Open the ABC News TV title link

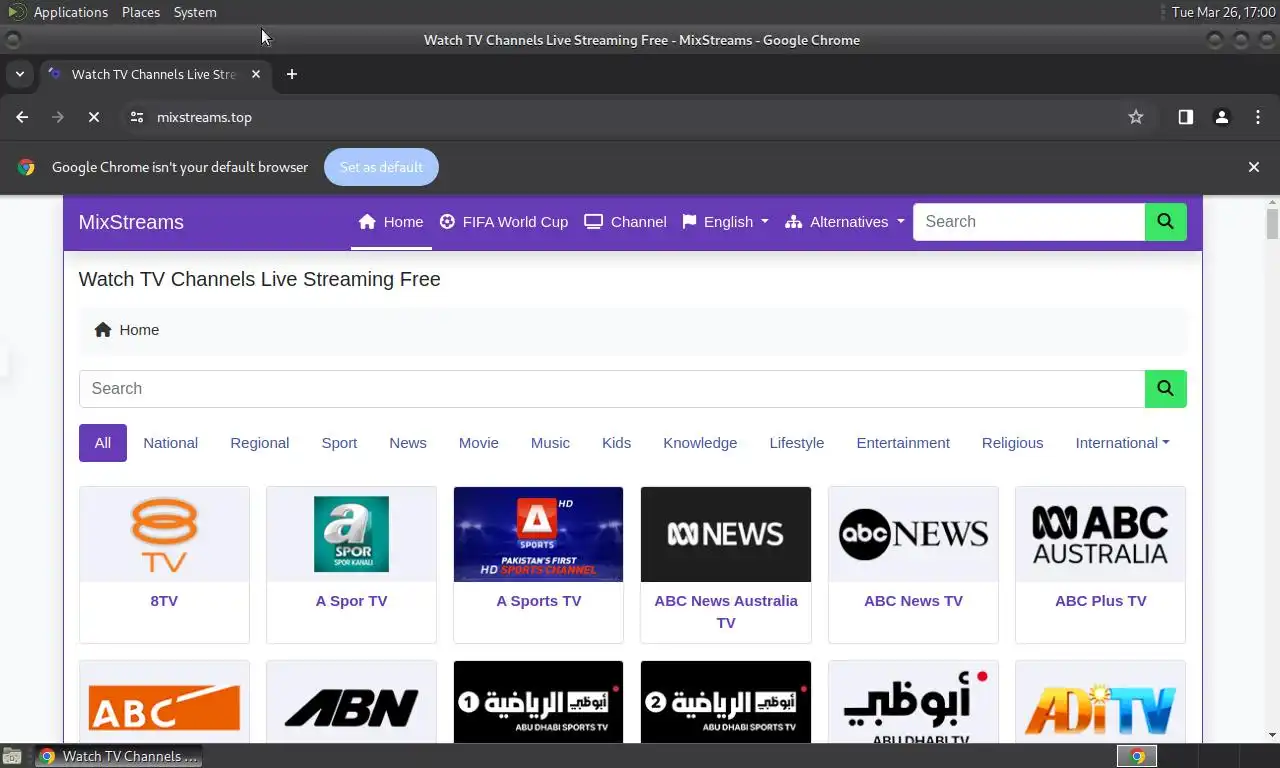click(x=913, y=601)
